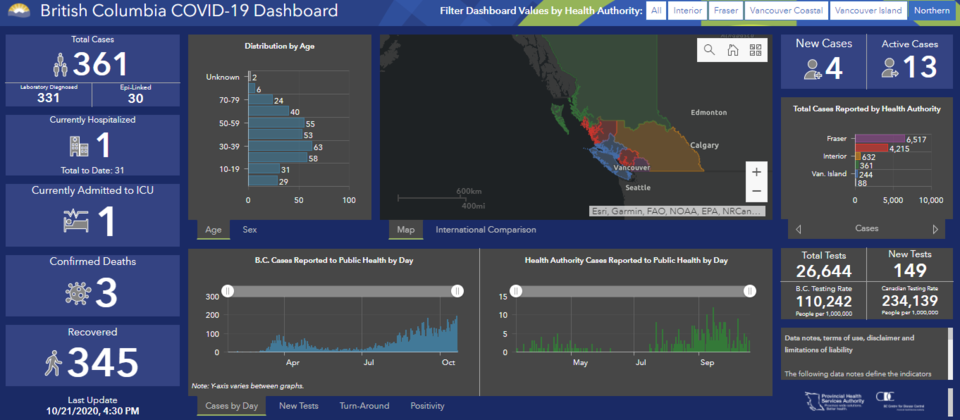The height and width of the screenshot is (420, 960).
Task: Click the ICU bed icon
Action: click(76, 220)
